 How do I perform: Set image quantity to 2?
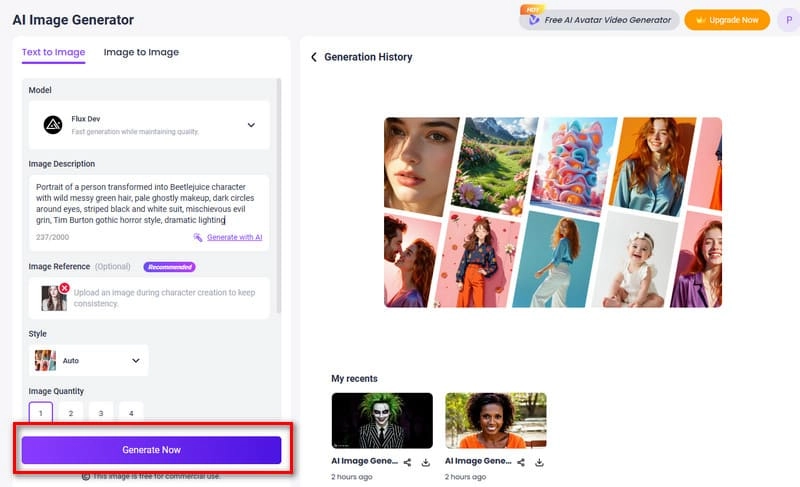pos(70,412)
